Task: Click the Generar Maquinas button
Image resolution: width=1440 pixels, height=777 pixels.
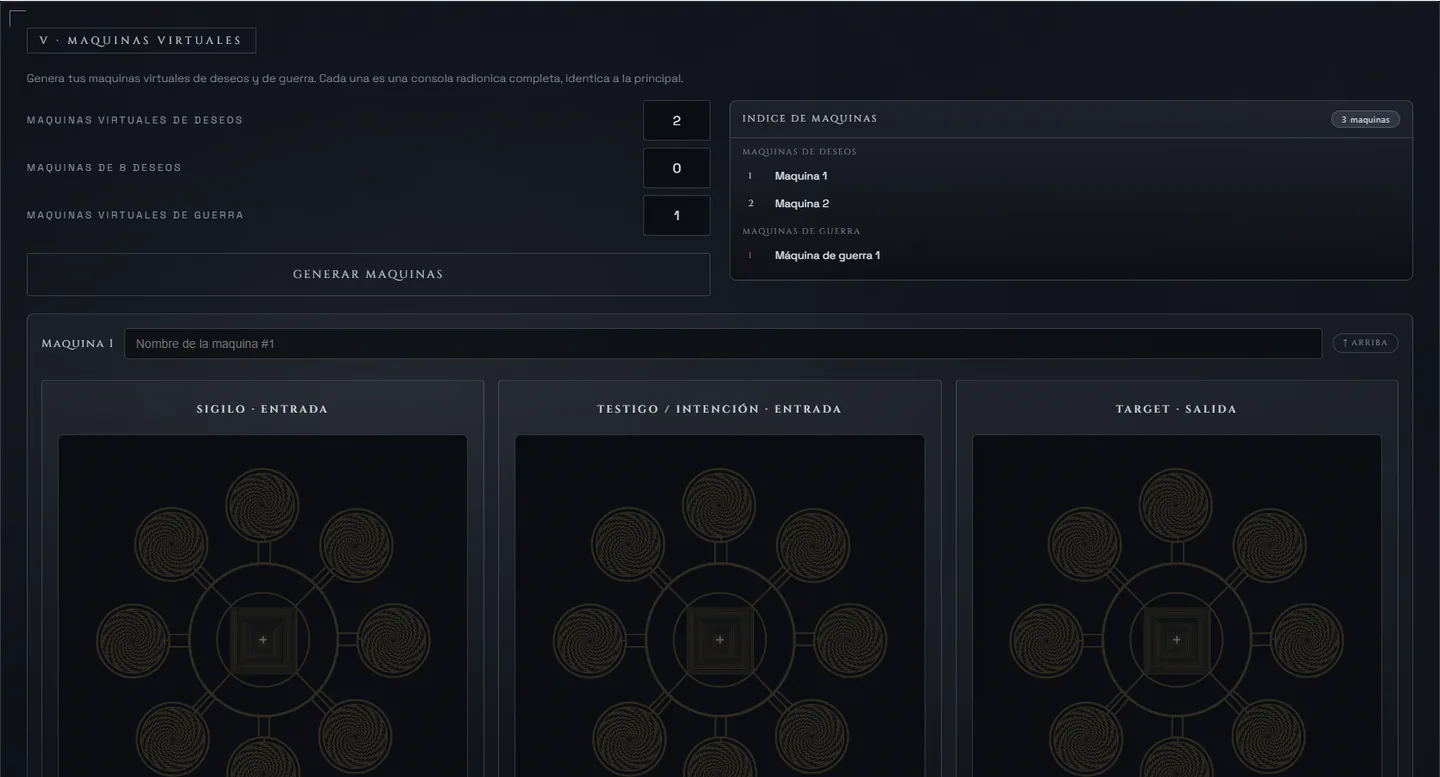Action: coord(368,274)
